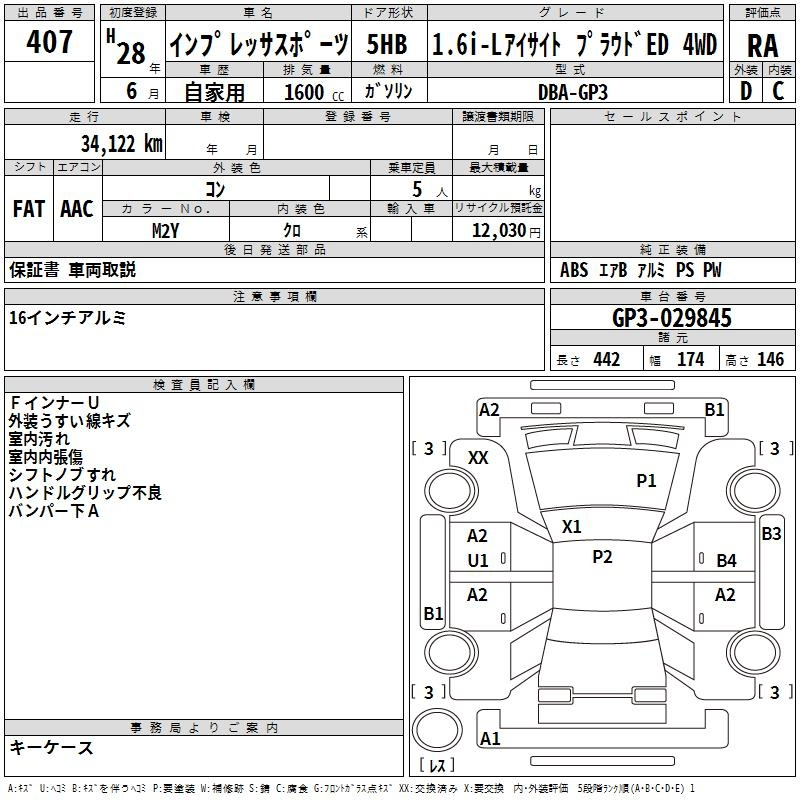Viewport: 800px width, 800px height.
Task: Click the length value 442
Action: click(x=606, y=359)
